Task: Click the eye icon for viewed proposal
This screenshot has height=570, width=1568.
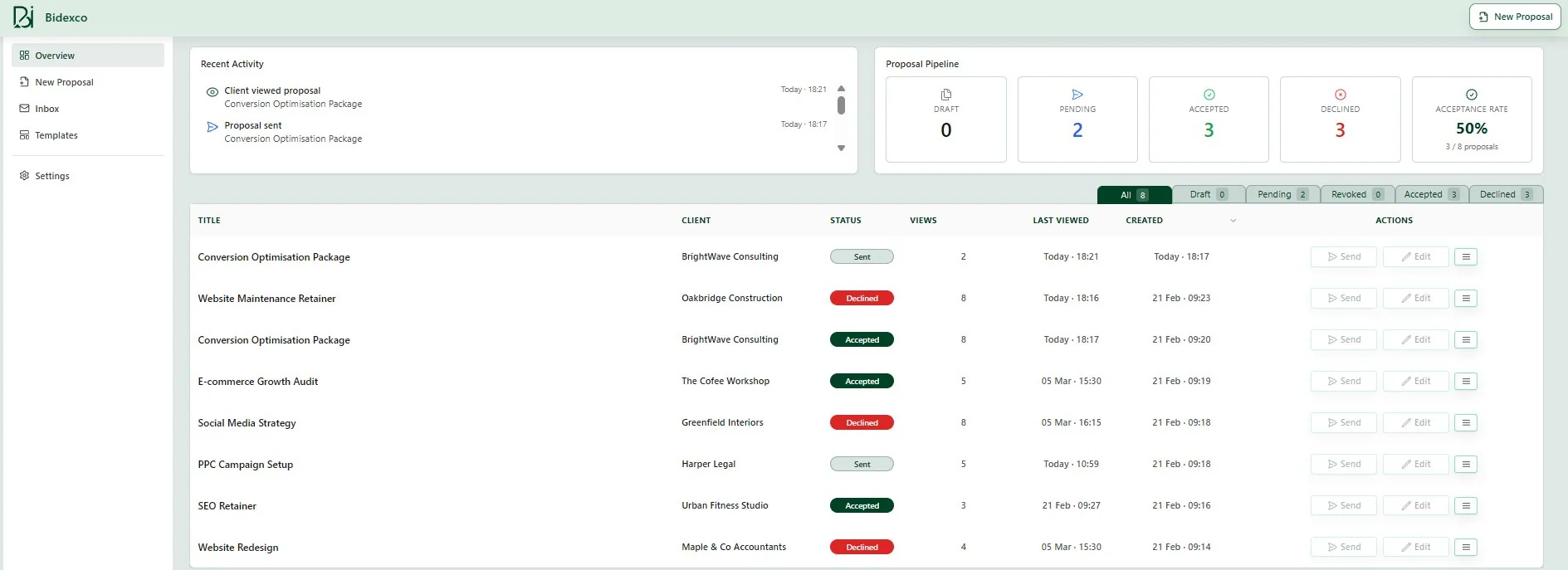Action: [212, 92]
